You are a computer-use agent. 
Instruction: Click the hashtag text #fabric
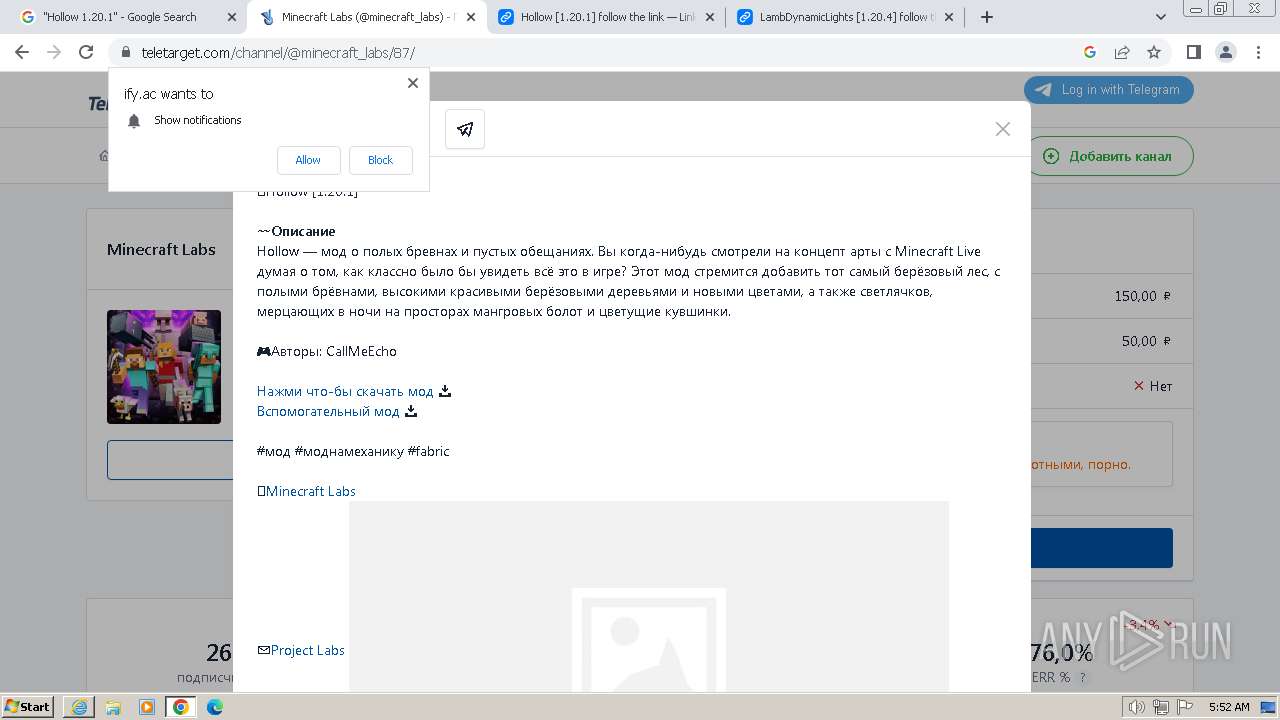pyautogui.click(x=429, y=451)
